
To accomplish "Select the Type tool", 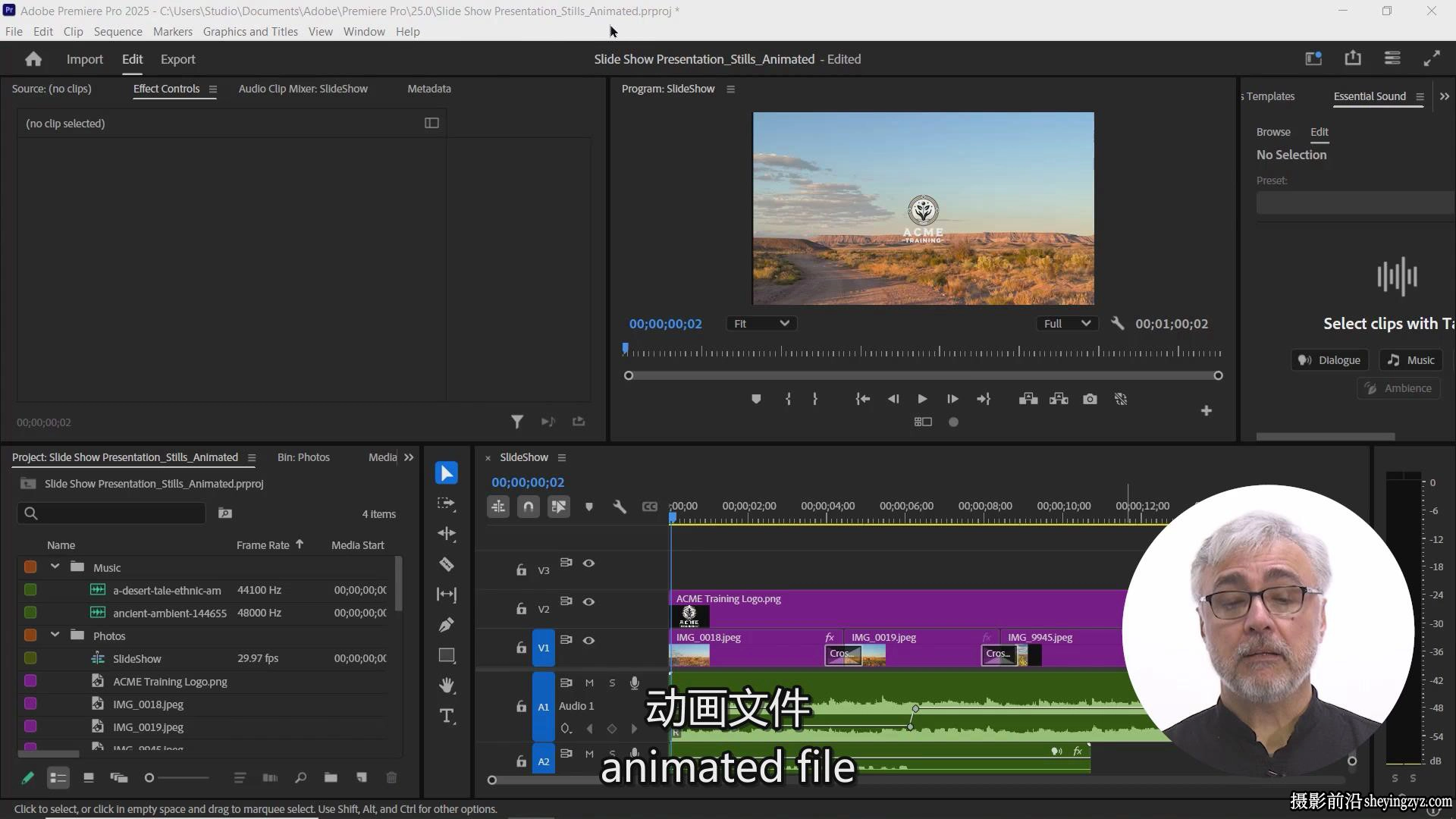I will [x=447, y=716].
